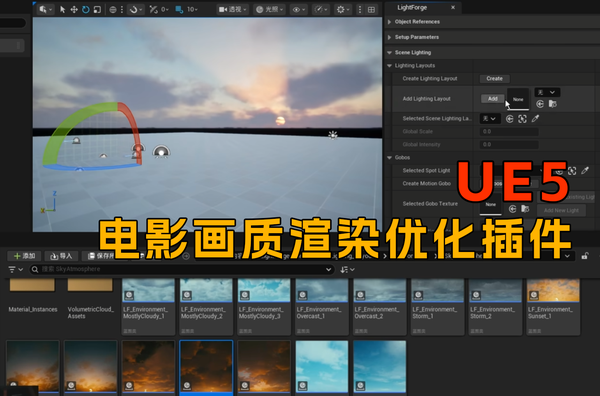Browse to gobo texture in content browser
Viewport: 600px width, 396px height.
coord(525,209)
